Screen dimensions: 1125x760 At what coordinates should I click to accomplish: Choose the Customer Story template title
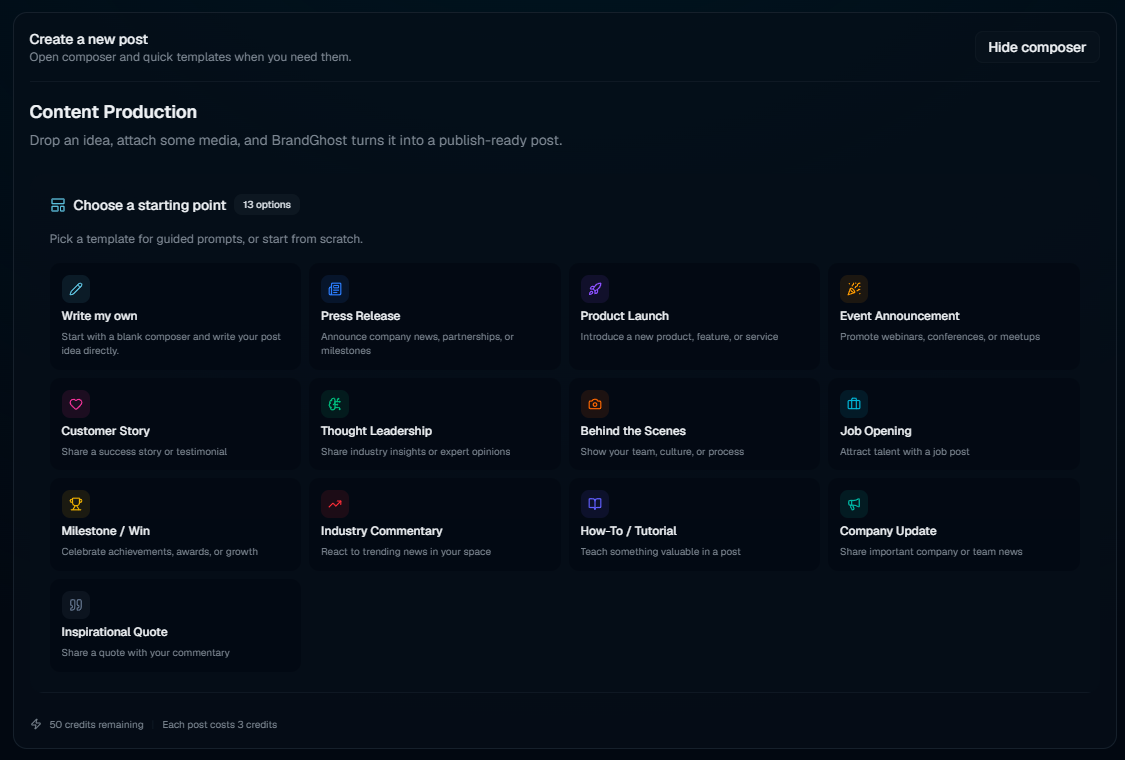(105, 431)
